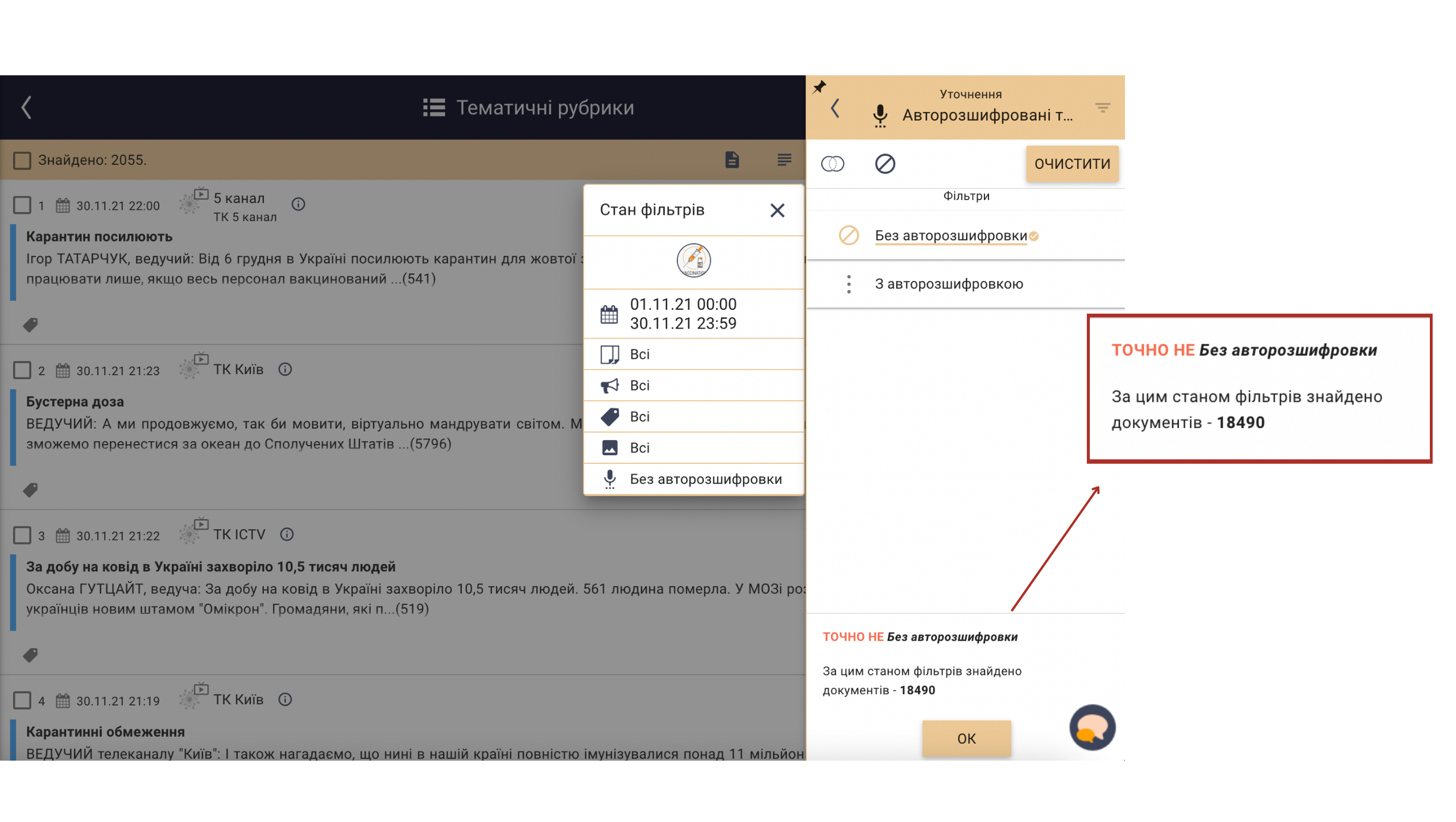Toggle the intersect circles mode icon

tap(833, 164)
